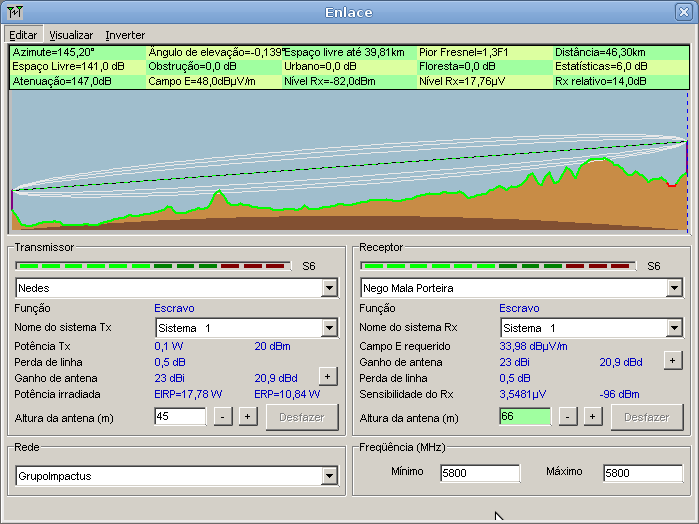The height and width of the screenshot is (524, 699).
Task: Click the Mínimo frequency input field
Action: [480, 473]
